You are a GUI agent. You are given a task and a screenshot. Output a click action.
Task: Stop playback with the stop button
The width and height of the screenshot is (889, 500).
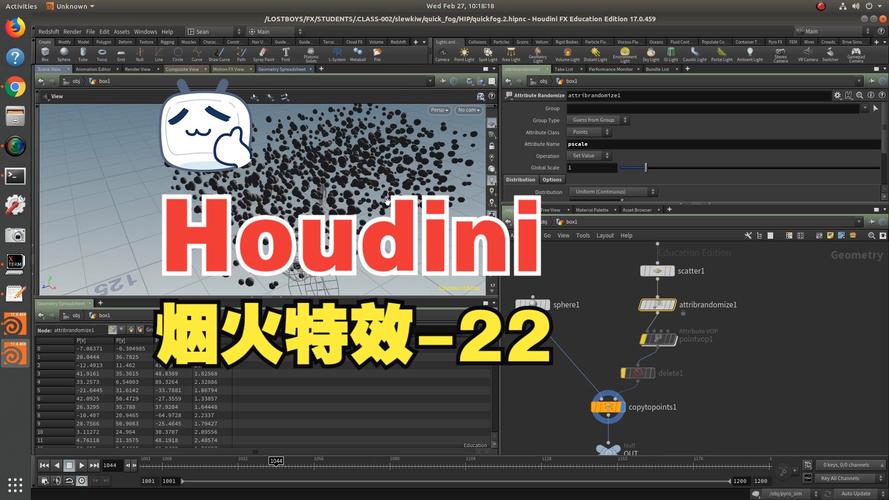pos(69,465)
